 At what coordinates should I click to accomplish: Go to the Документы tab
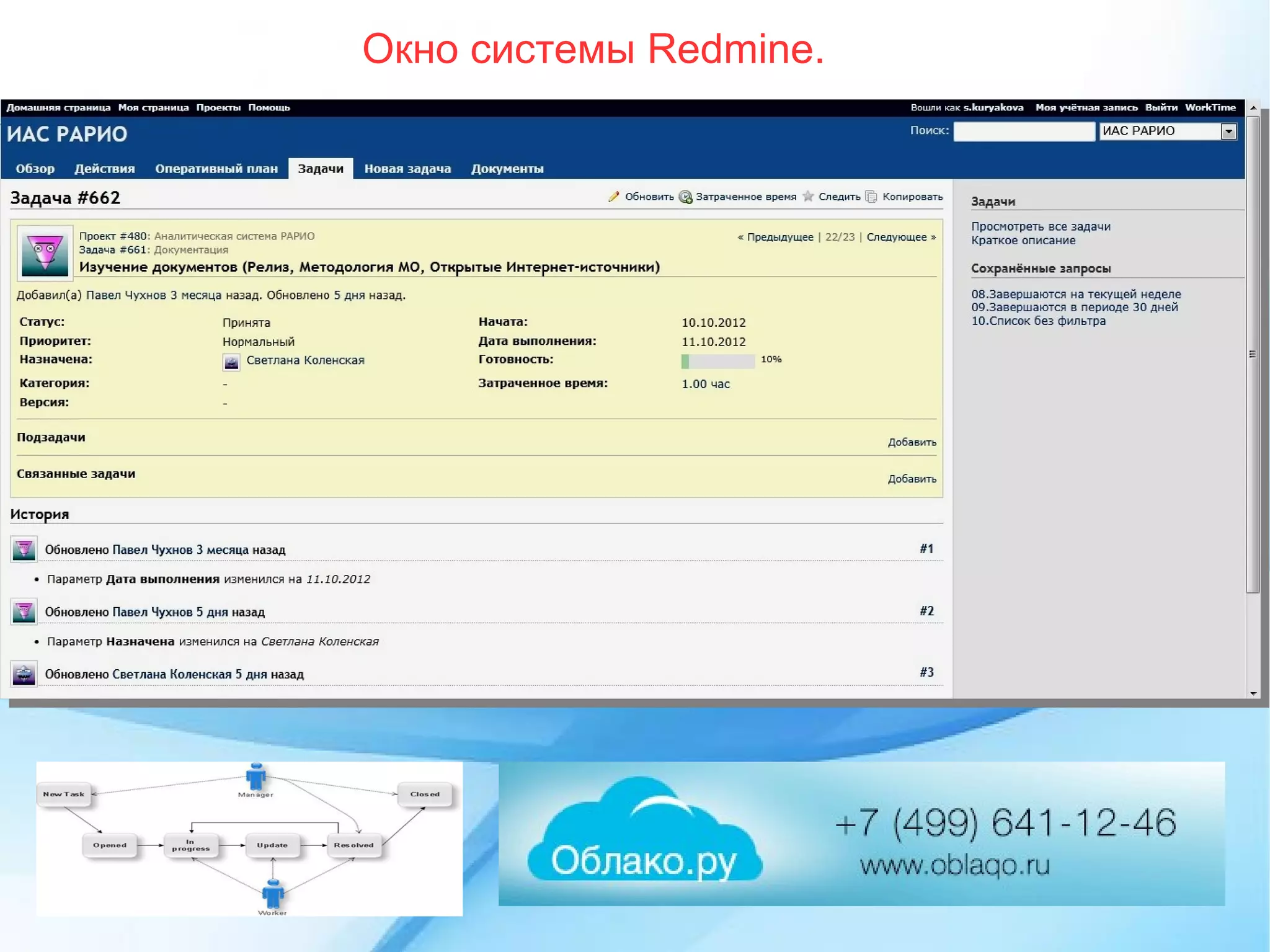click(x=507, y=169)
